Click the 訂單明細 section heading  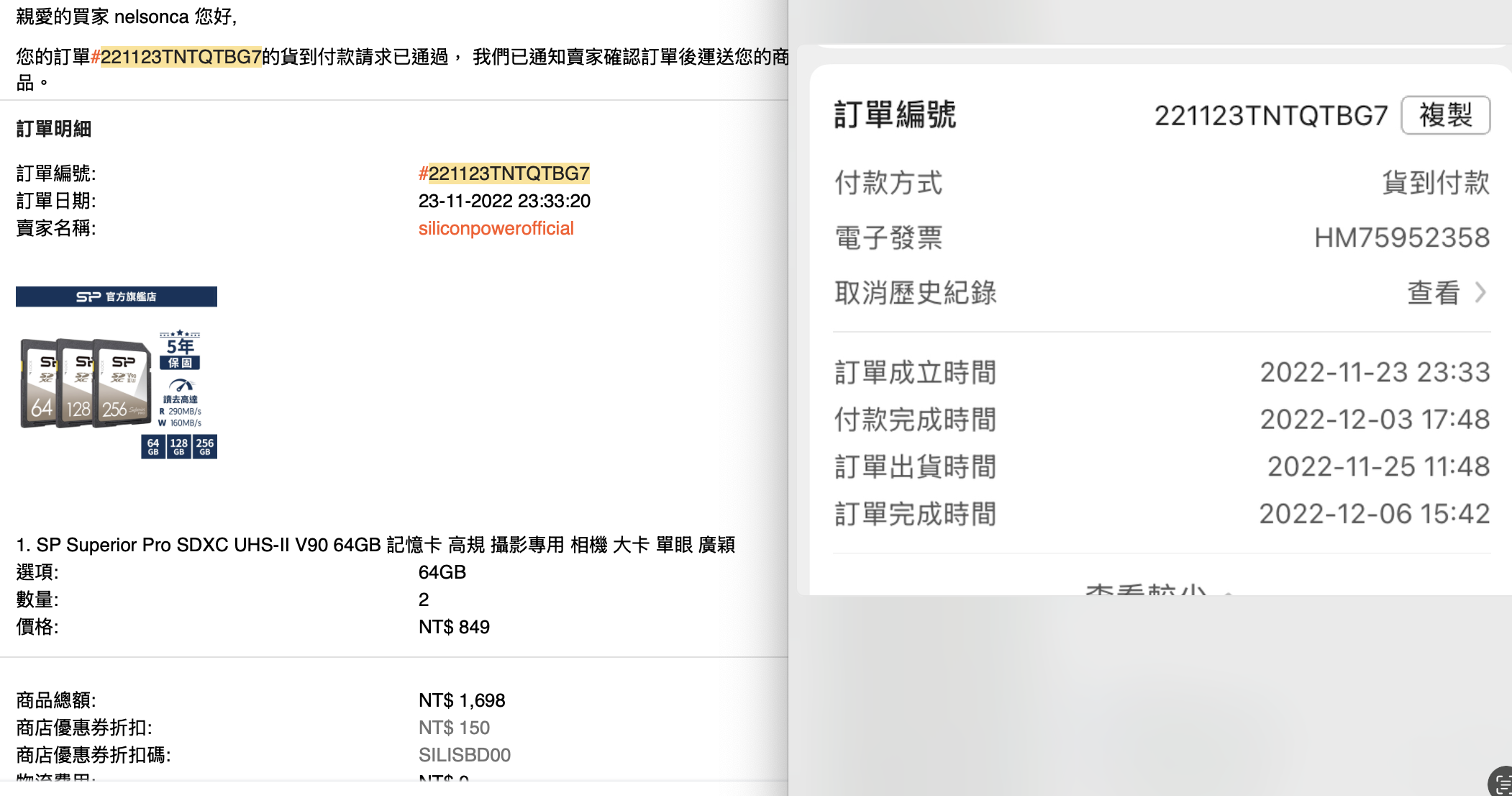54,129
